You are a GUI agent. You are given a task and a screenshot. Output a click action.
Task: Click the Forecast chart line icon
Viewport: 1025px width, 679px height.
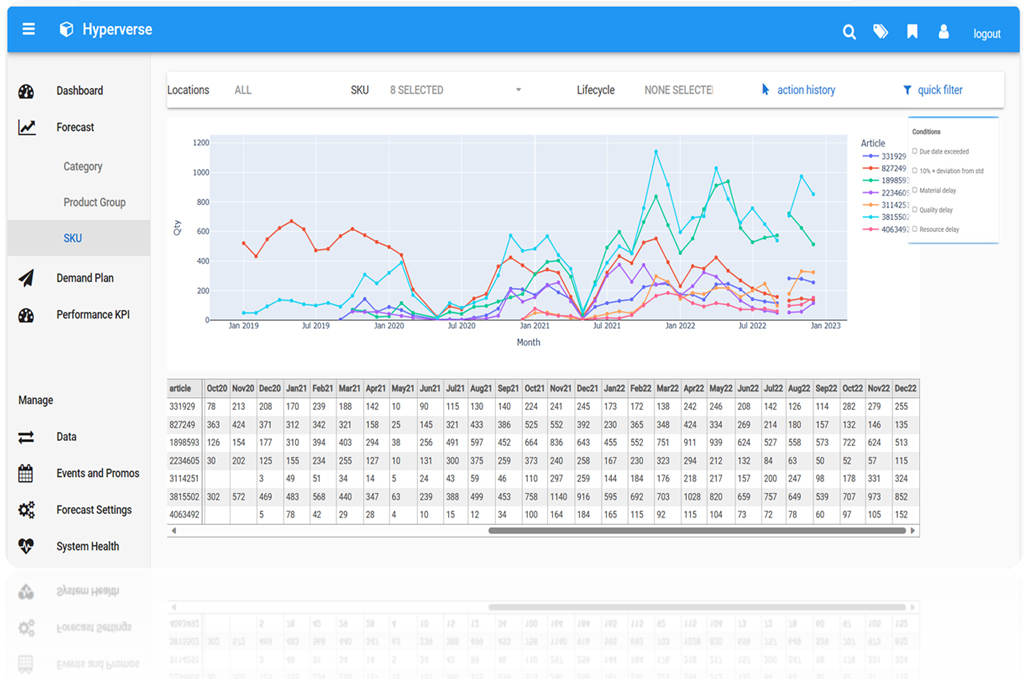pos(27,127)
